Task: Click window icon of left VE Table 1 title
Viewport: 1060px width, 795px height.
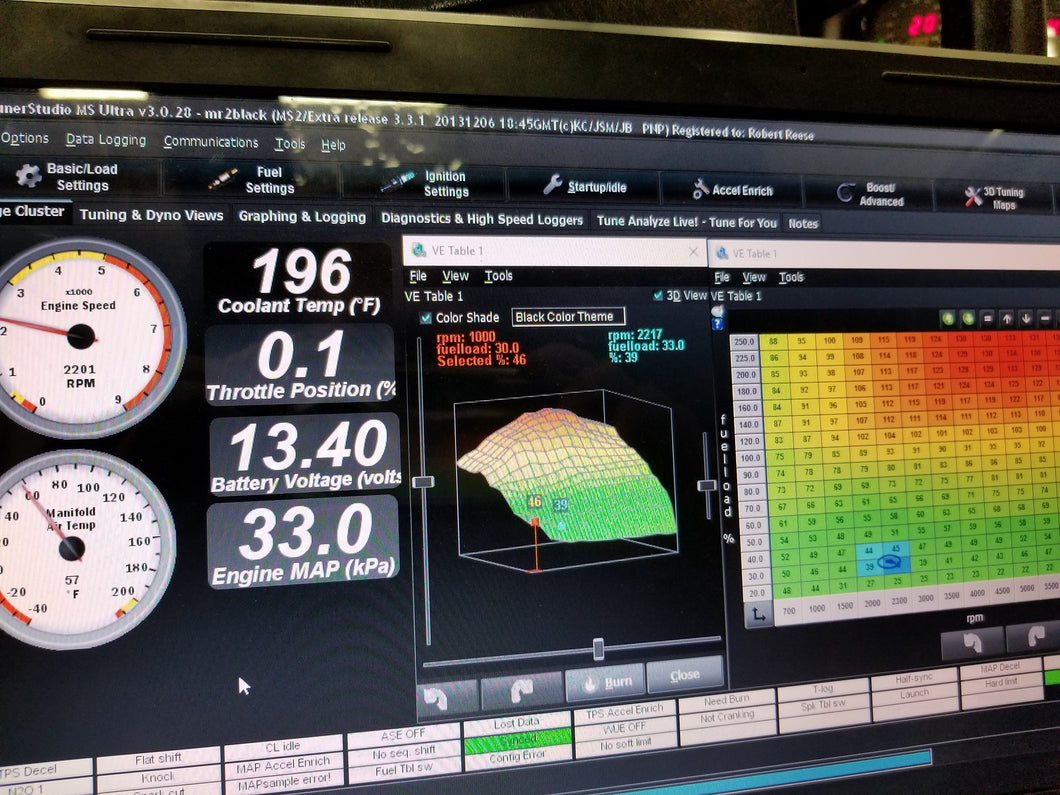Action: point(419,251)
